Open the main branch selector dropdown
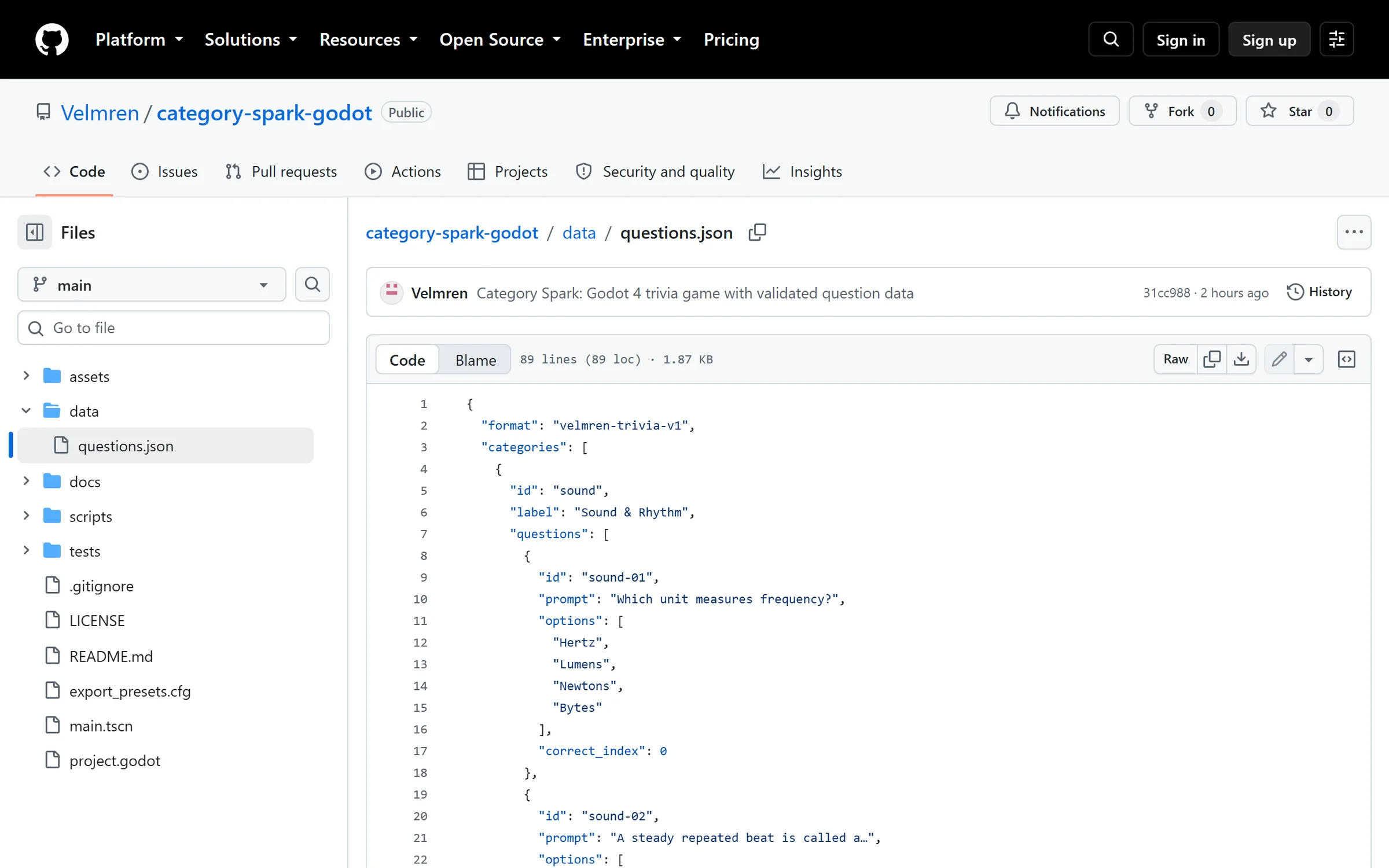1389x868 pixels. (x=152, y=285)
